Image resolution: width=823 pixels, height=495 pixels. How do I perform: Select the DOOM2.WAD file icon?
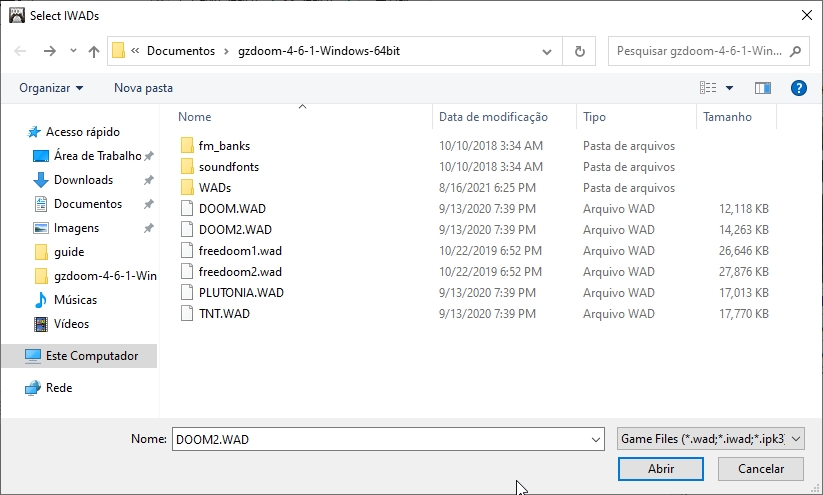[x=187, y=229]
